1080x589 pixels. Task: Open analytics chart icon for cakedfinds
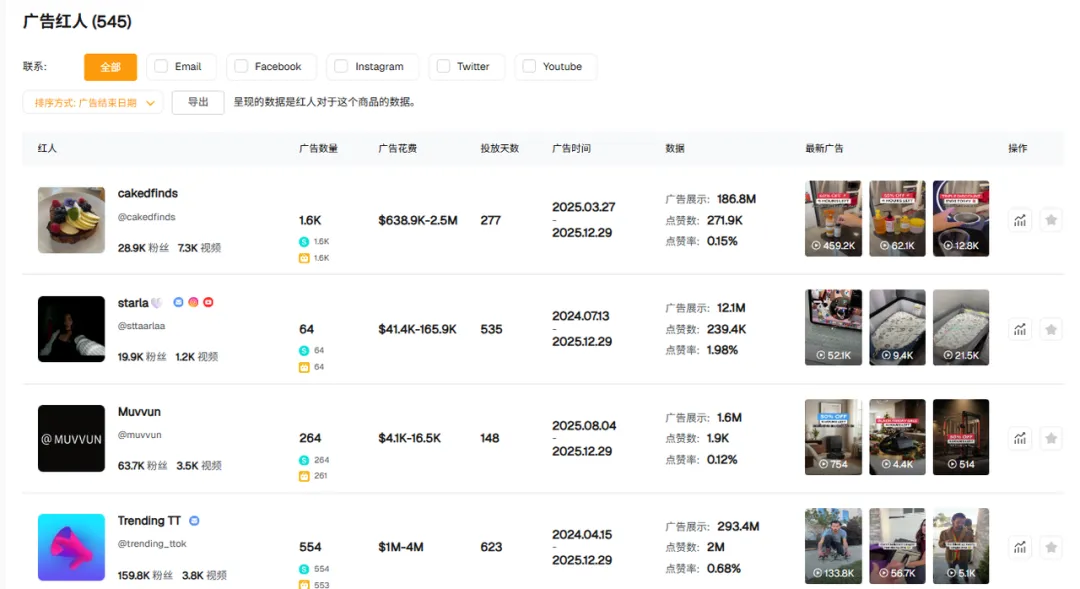[x=1019, y=220]
